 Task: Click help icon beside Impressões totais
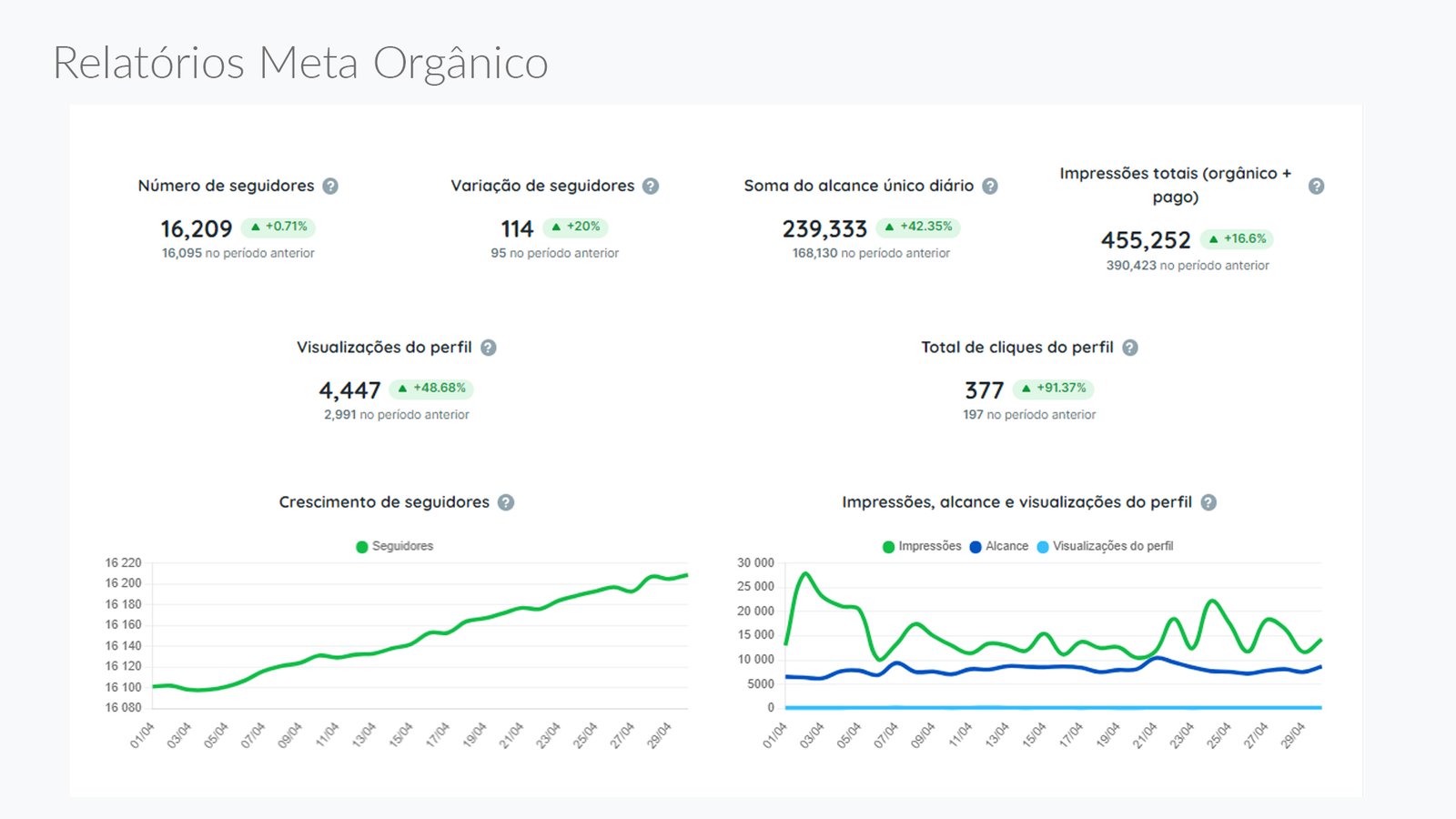(1316, 186)
